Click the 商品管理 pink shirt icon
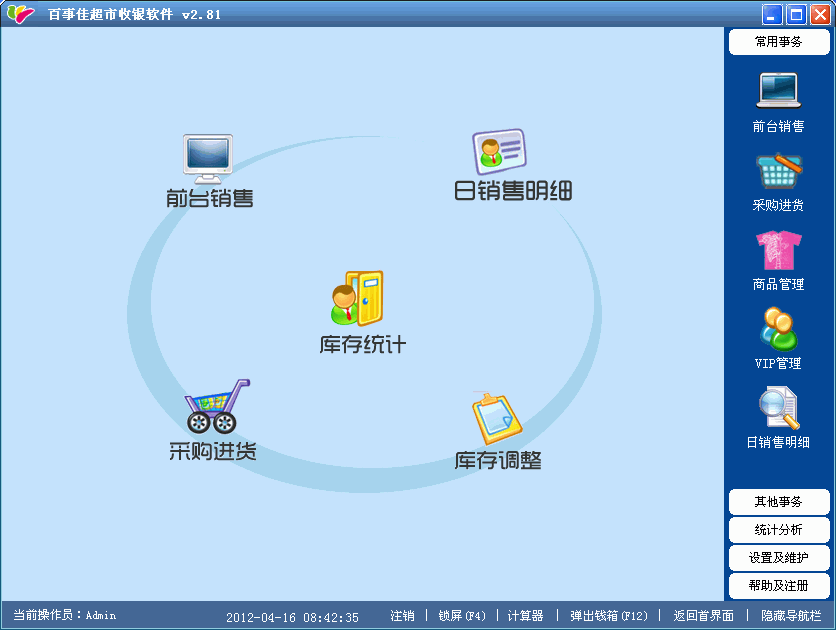Viewport: 836px width, 630px height. tap(778, 250)
